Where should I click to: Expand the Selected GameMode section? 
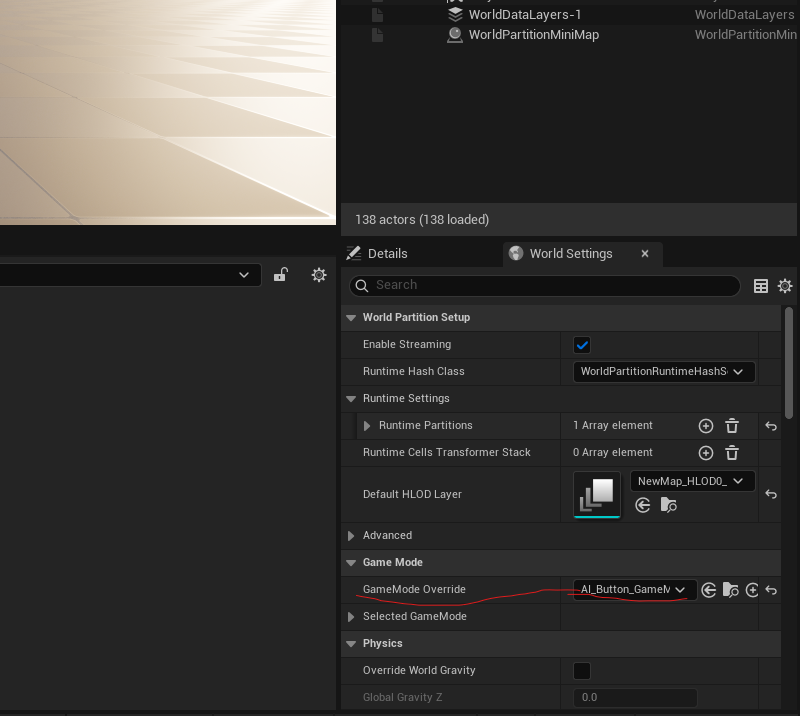[x=351, y=617]
